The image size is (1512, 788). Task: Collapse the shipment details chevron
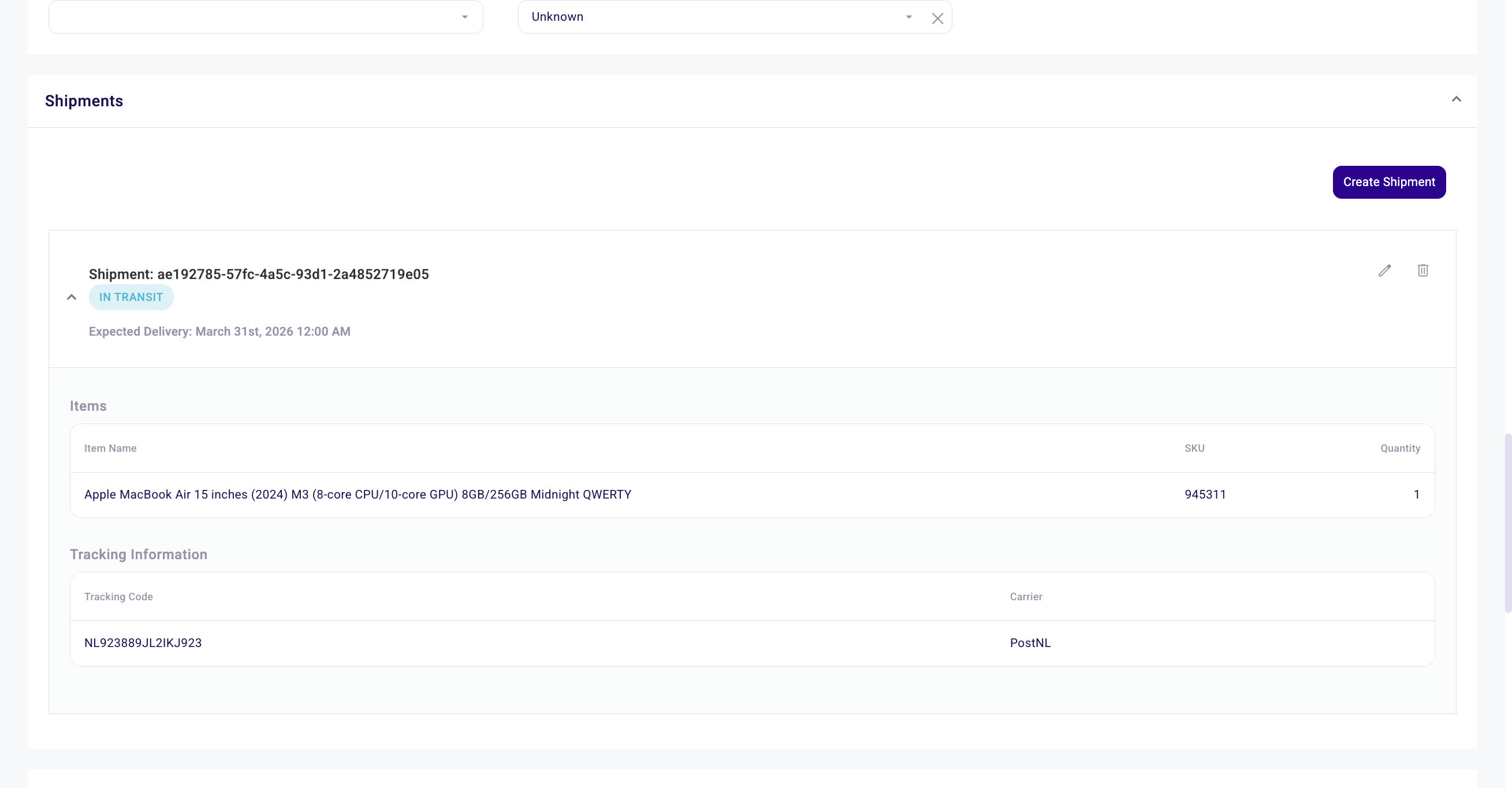(x=72, y=297)
